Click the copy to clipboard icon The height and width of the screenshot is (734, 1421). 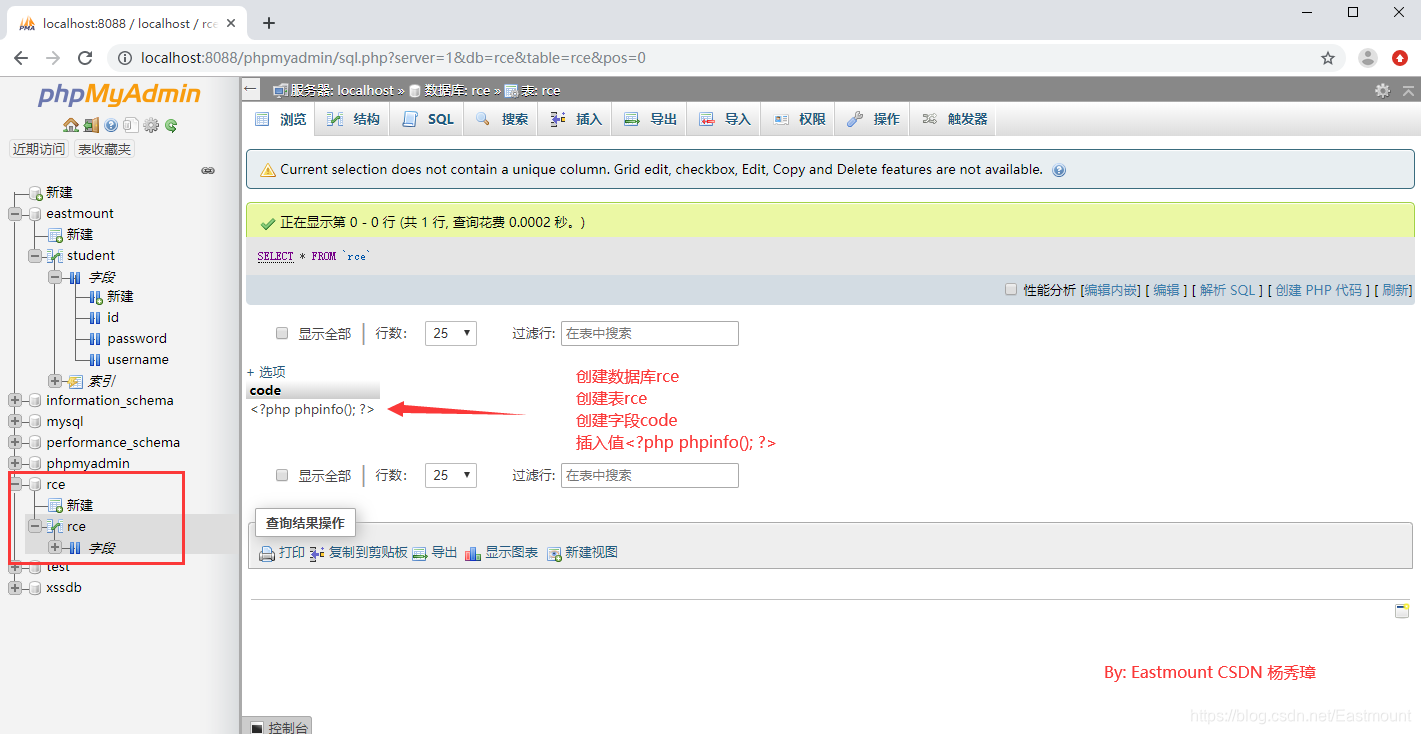click(x=317, y=553)
